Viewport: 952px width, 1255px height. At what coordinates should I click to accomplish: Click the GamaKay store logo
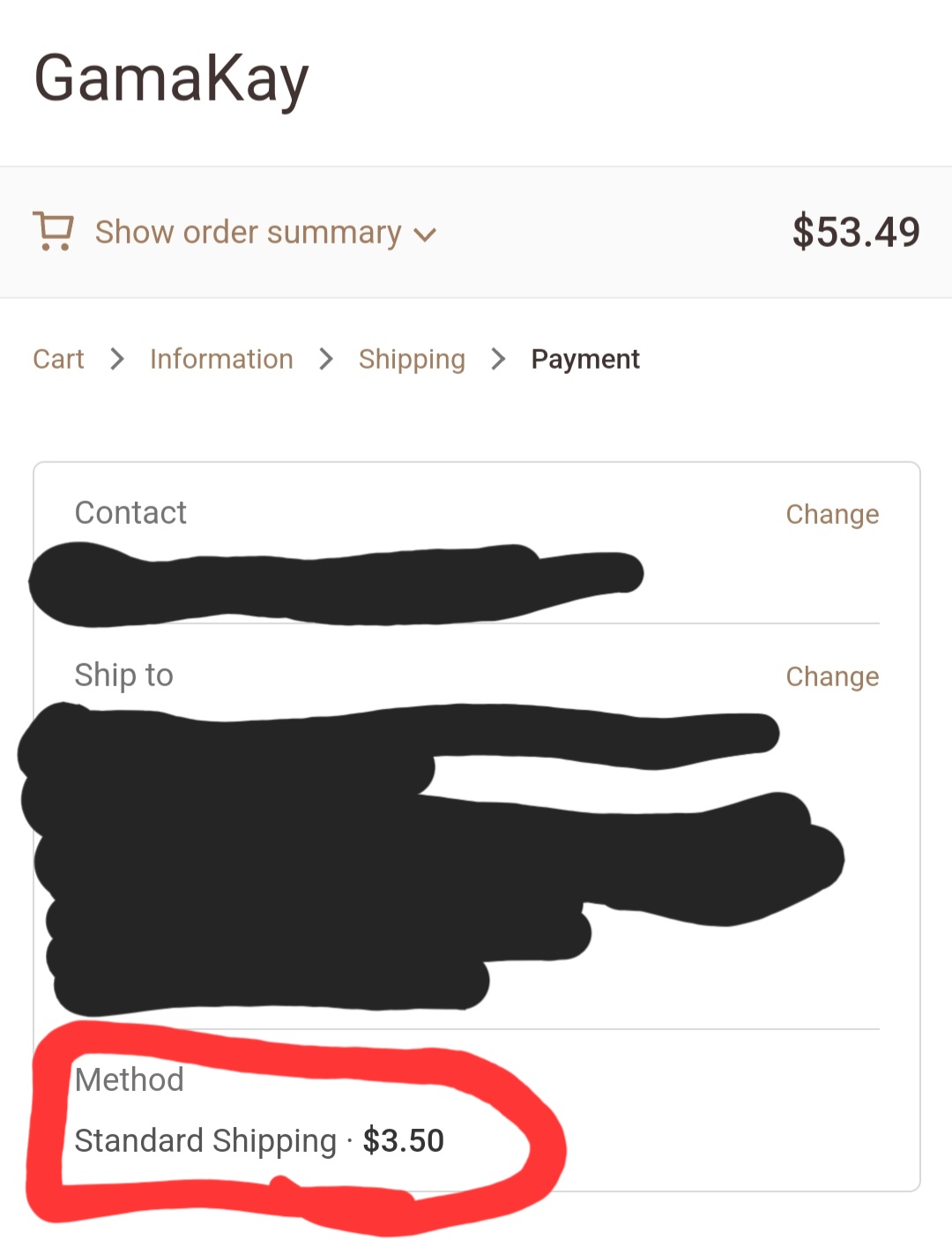(171, 79)
